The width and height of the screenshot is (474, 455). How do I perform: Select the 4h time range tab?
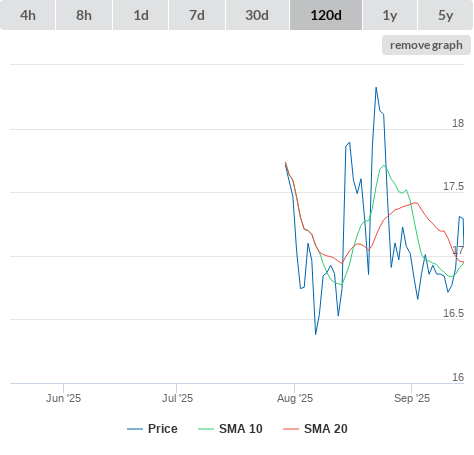click(x=28, y=15)
